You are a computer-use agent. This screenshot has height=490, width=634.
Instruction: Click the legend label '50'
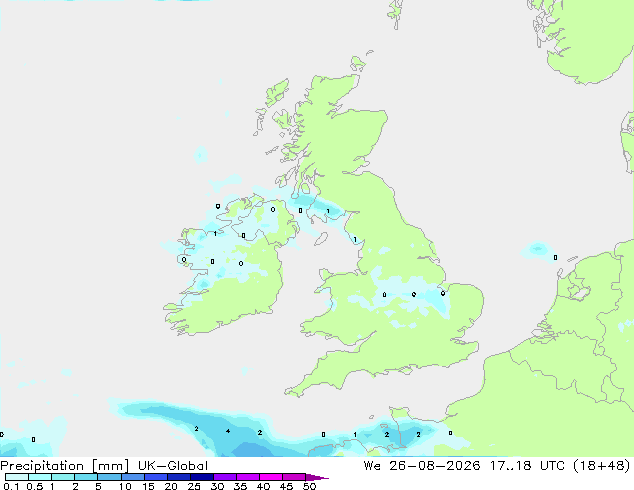pos(309,486)
